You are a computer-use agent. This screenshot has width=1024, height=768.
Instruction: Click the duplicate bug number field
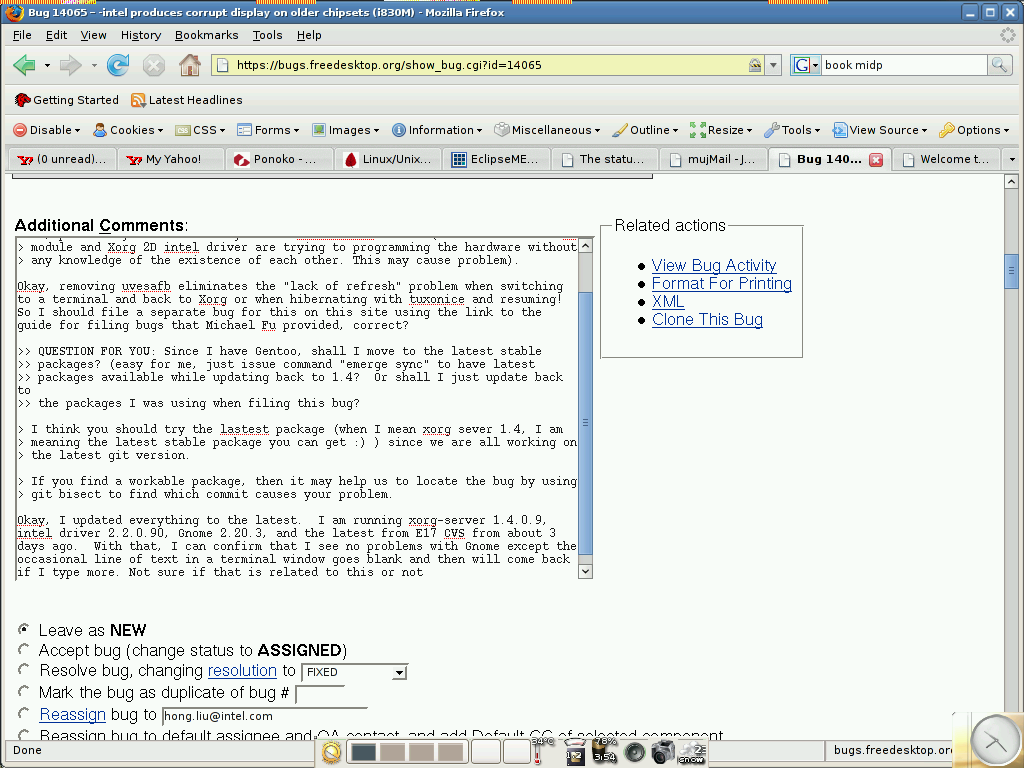pyautogui.click(x=319, y=694)
